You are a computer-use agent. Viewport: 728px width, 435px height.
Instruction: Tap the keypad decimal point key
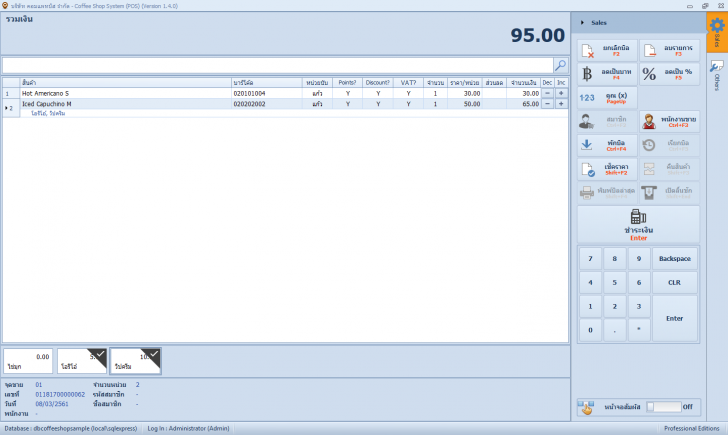pyautogui.click(x=614, y=330)
